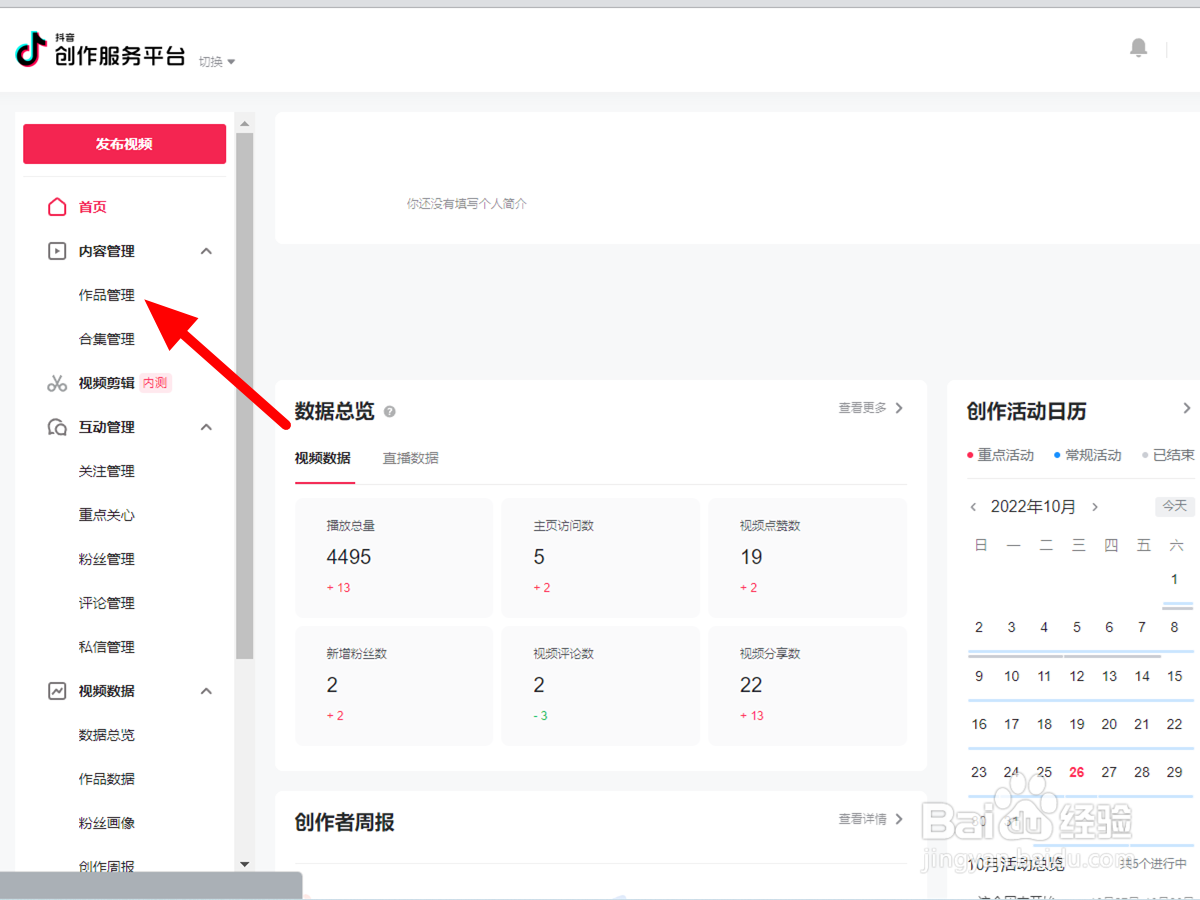
Task: Click the chart icon beside 视频数据
Action: [x=57, y=691]
